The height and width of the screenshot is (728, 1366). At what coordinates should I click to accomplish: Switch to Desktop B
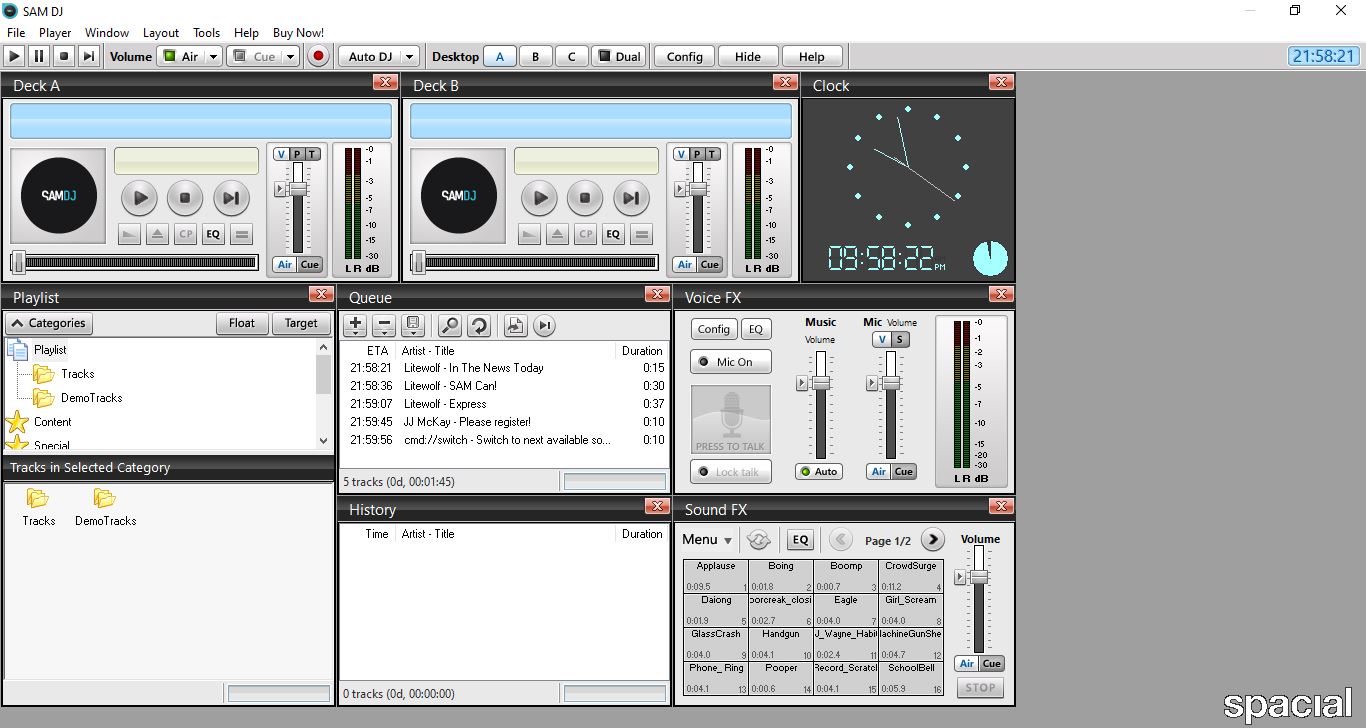click(535, 57)
